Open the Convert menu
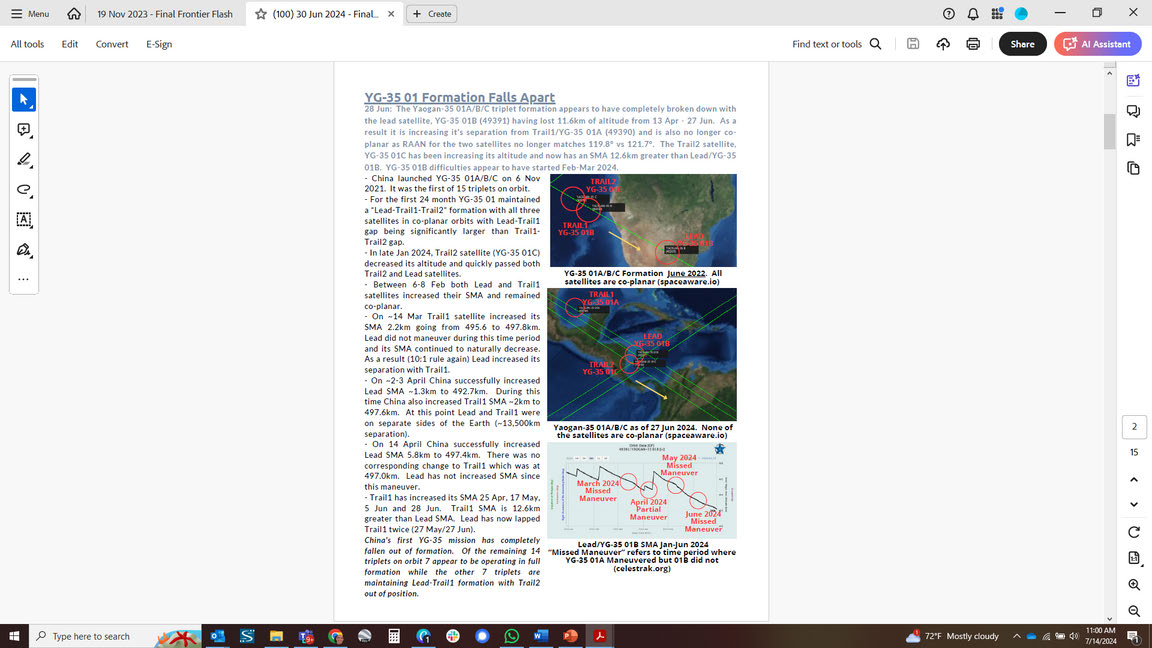Screen dimensions: 1152x648 [112, 44]
